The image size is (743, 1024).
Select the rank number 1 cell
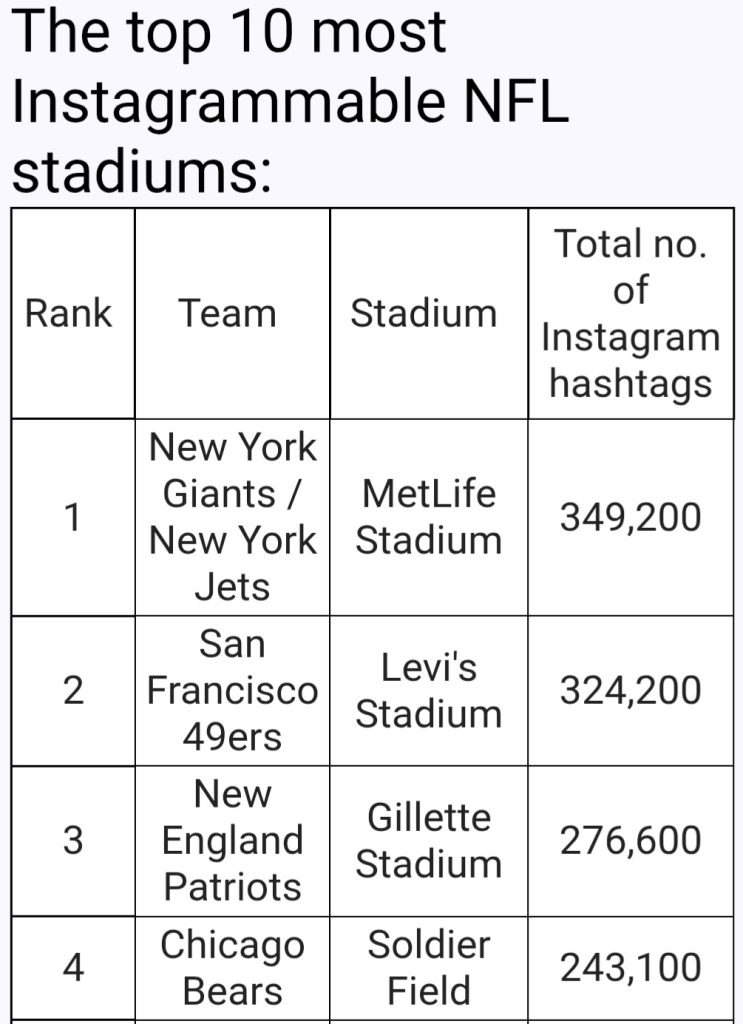point(72,518)
